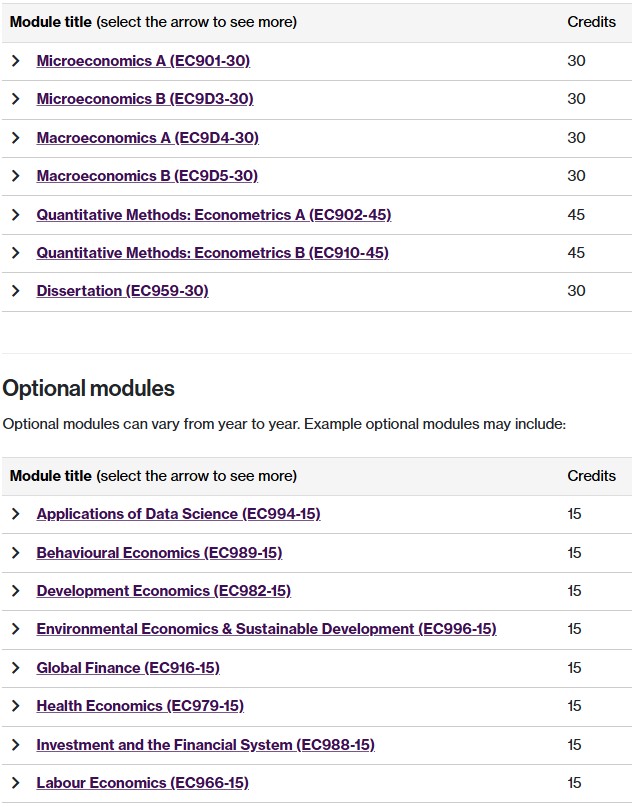
Task: Expand Macroeconomics A module details arrow
Action: point(16,138)
